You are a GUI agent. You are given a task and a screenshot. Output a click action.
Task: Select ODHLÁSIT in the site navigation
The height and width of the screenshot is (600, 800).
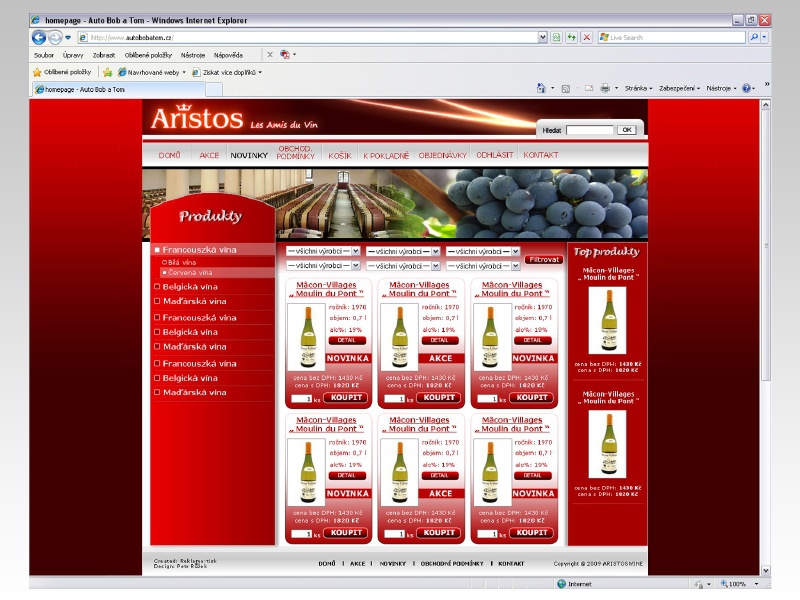pos(494,155)
